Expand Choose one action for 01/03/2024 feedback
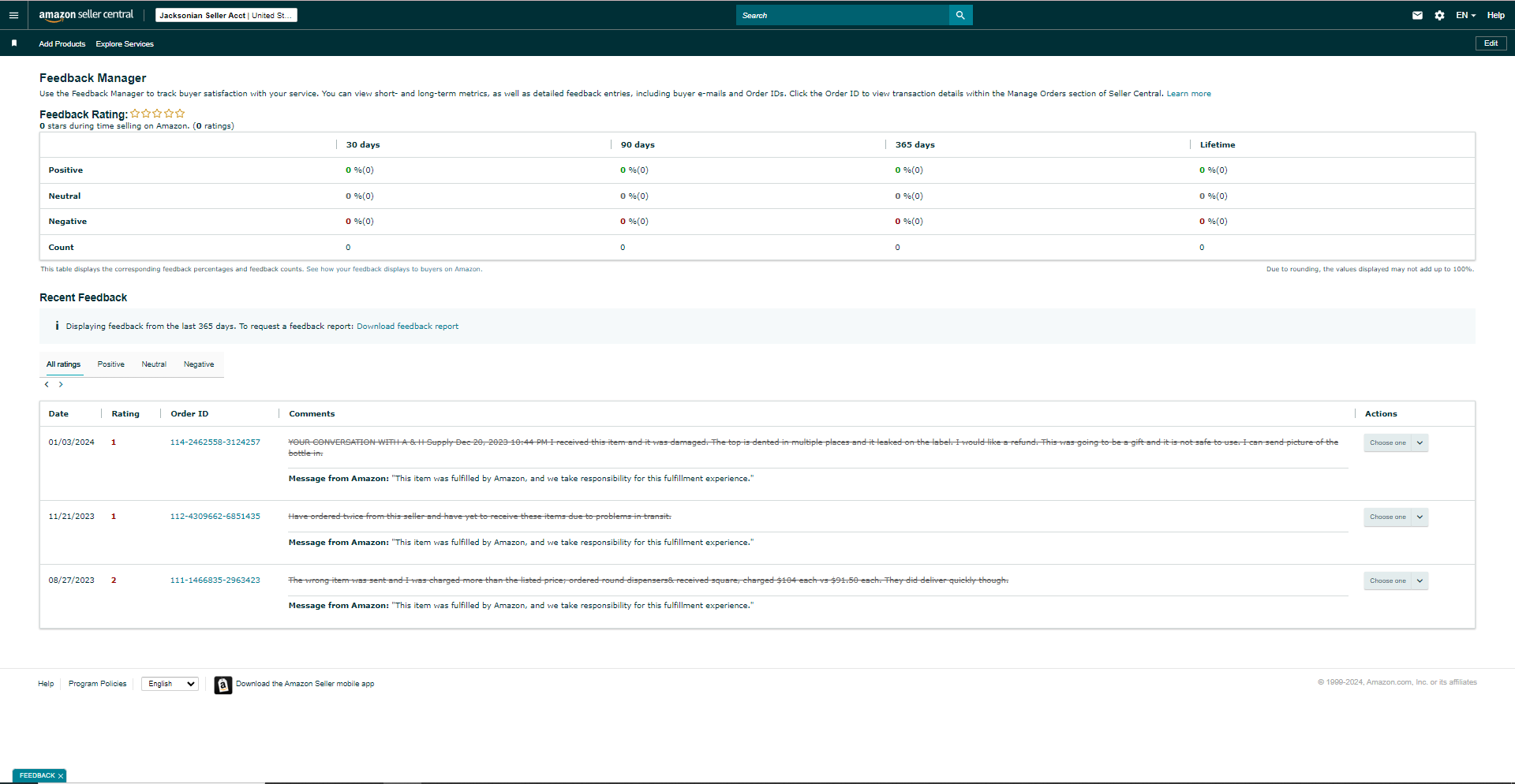1515x784 pixels. click(x=1396, y=442)
